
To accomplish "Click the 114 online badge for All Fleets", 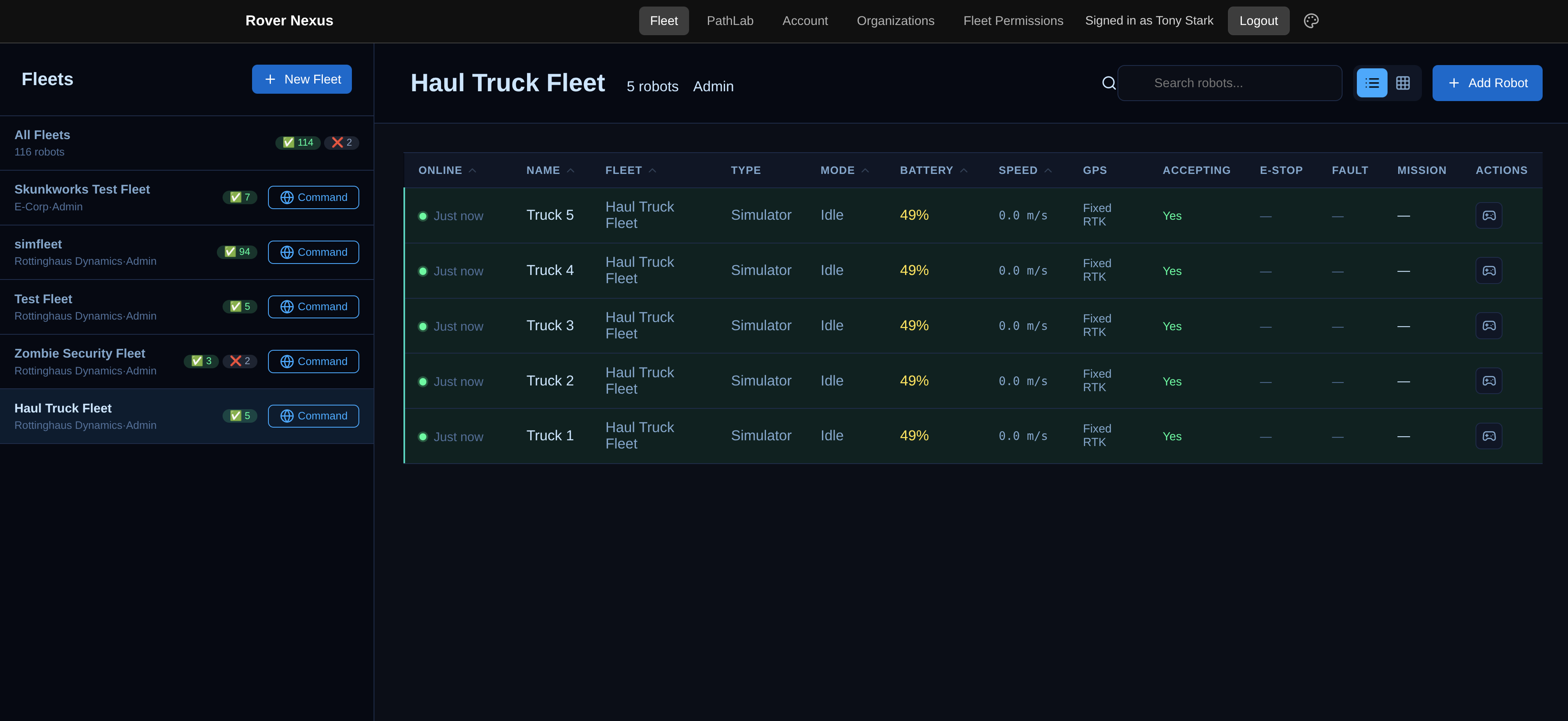I will tap(297, 142).
